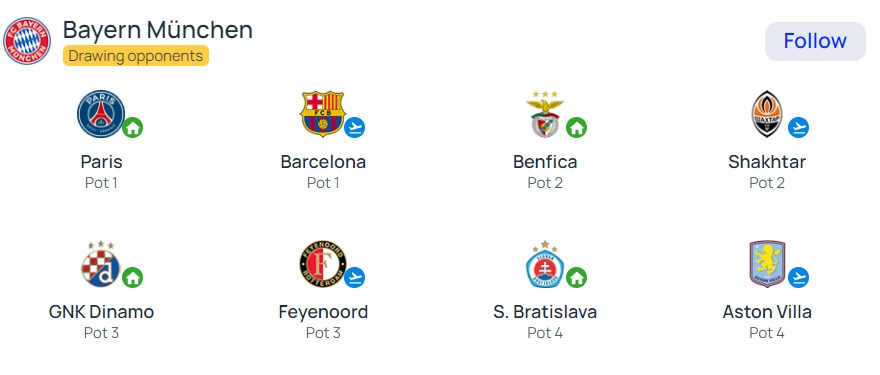
Task: Click the S. Bratislava crest
Action: pos(545,264)
